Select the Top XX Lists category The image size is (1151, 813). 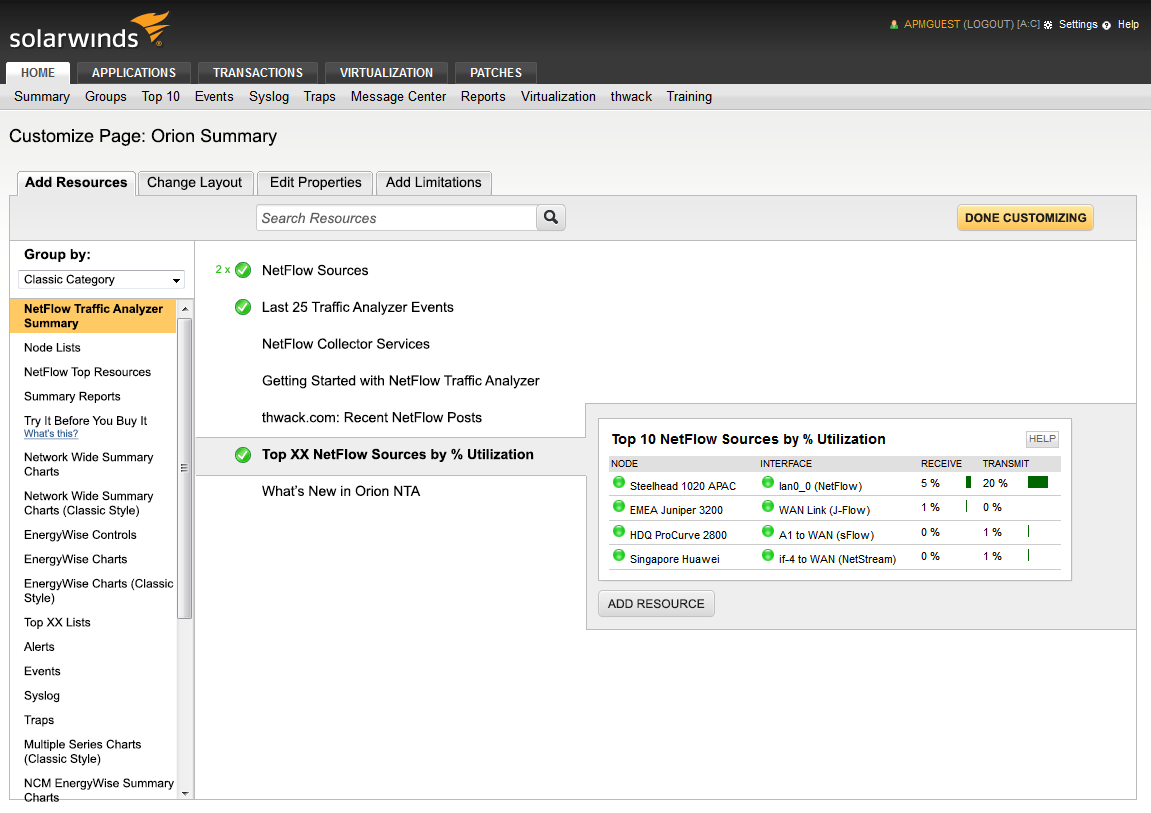pos(57,622)
